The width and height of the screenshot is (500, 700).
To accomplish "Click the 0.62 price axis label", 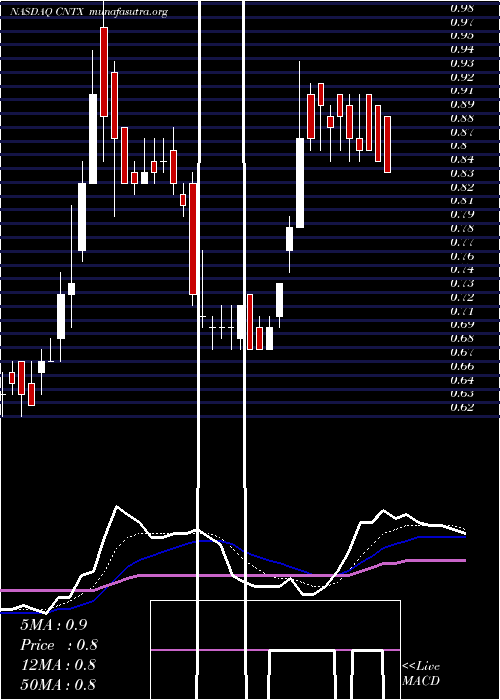I will (462, 407).
